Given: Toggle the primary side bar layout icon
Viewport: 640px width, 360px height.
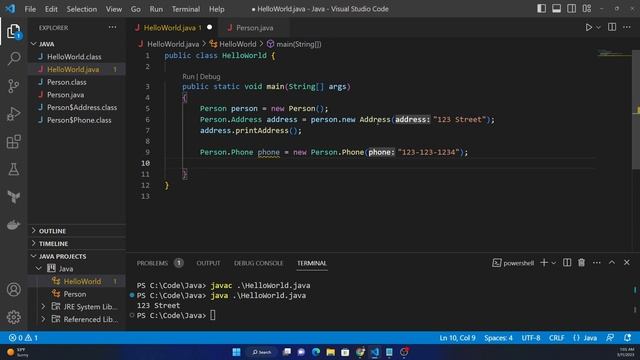Looking at the screenshot, I should pos(541,9).
